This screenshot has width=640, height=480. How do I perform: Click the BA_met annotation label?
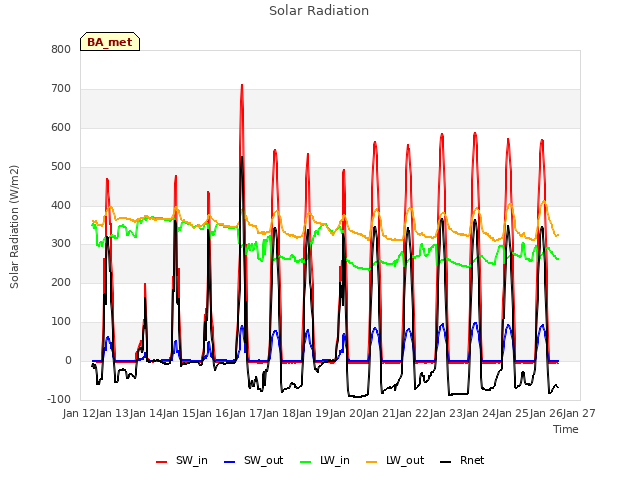click(110, 42)
